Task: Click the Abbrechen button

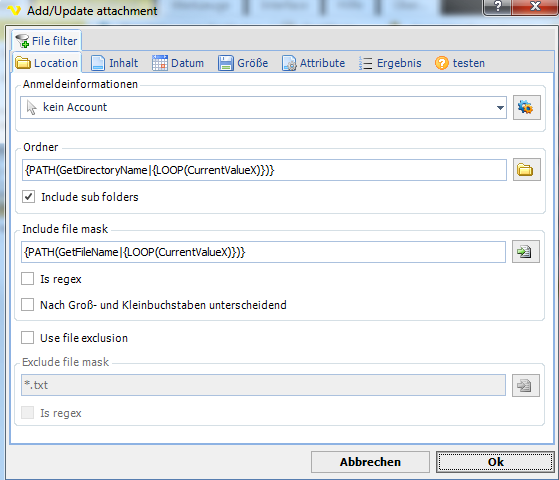Action: coord(370,462)
